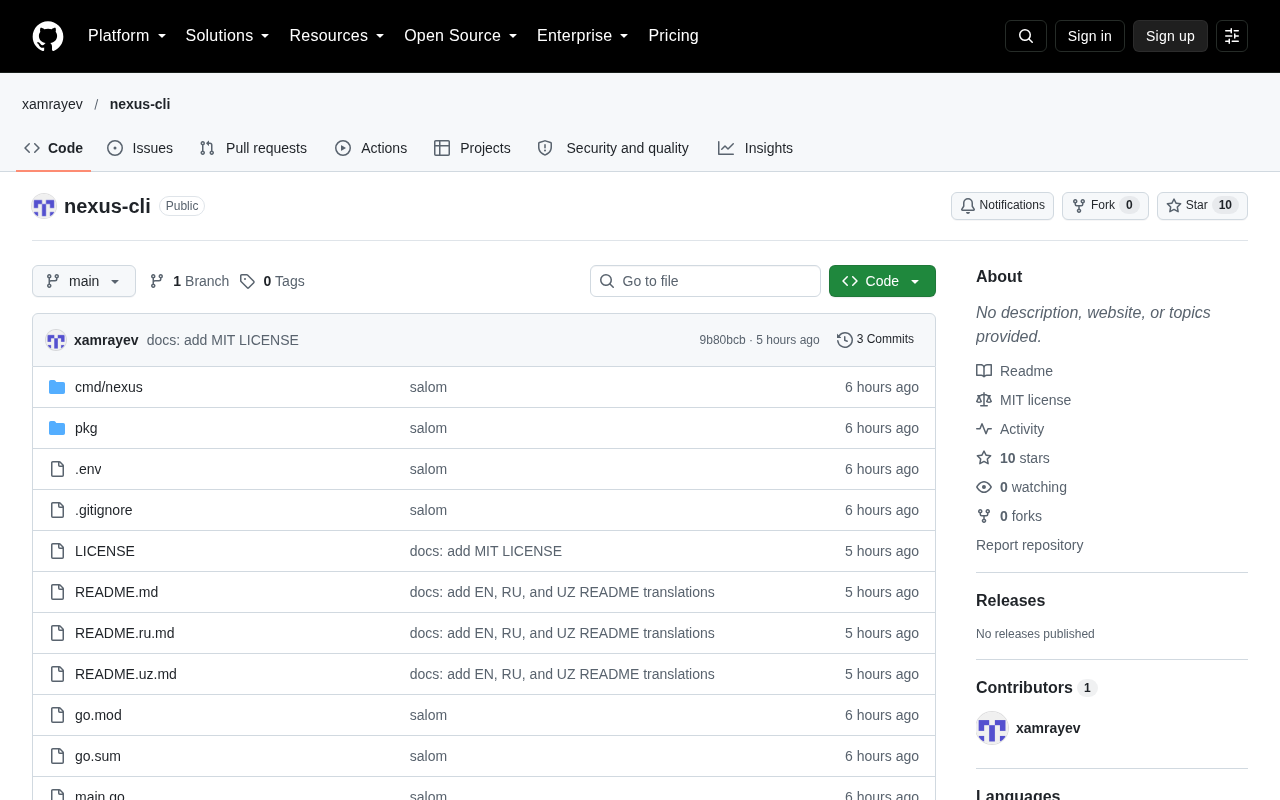This screenshot has width=1280, height=800.
Task: Switch to the Issues tab
Action: (x=140, y=148)
